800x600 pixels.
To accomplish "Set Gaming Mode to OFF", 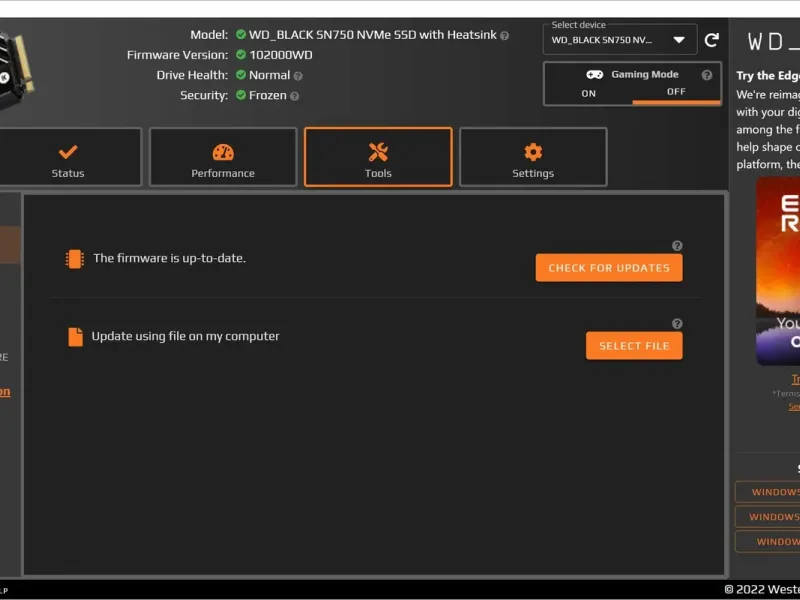I will [x=676, y=92].
